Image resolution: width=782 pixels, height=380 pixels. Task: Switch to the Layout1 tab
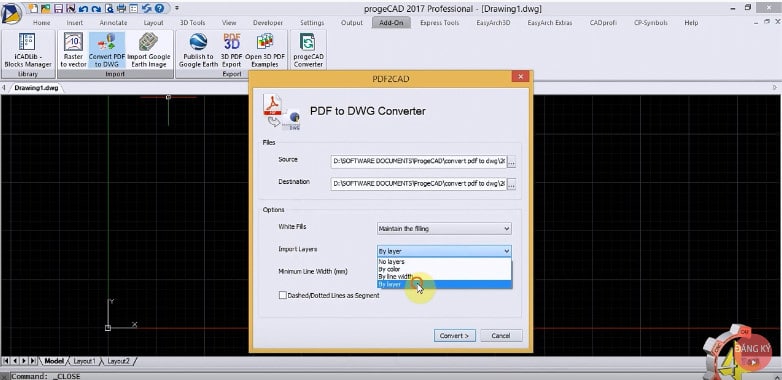click(x=84, y=361)
